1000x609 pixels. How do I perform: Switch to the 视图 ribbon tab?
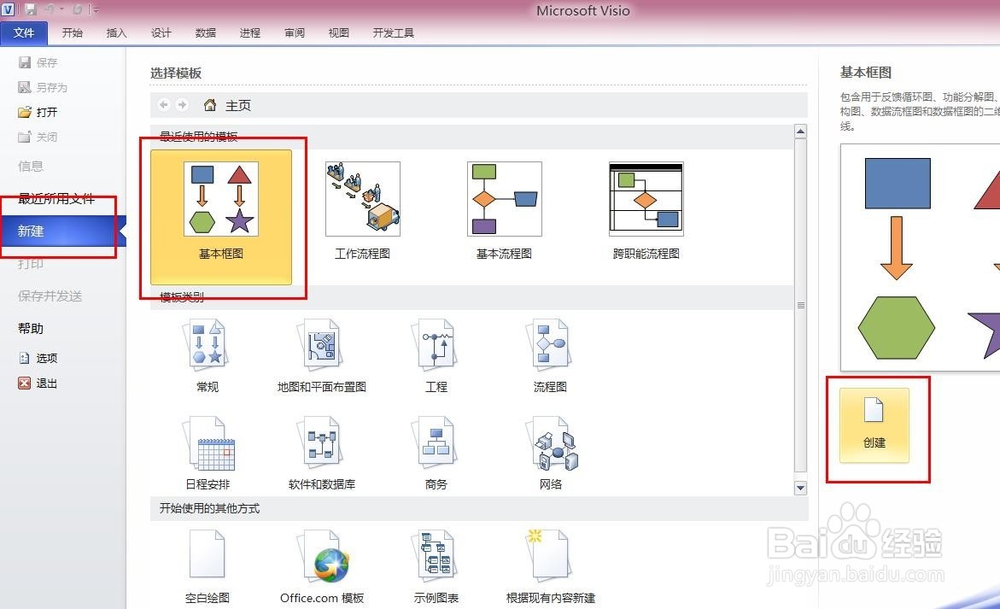[339, 33]
